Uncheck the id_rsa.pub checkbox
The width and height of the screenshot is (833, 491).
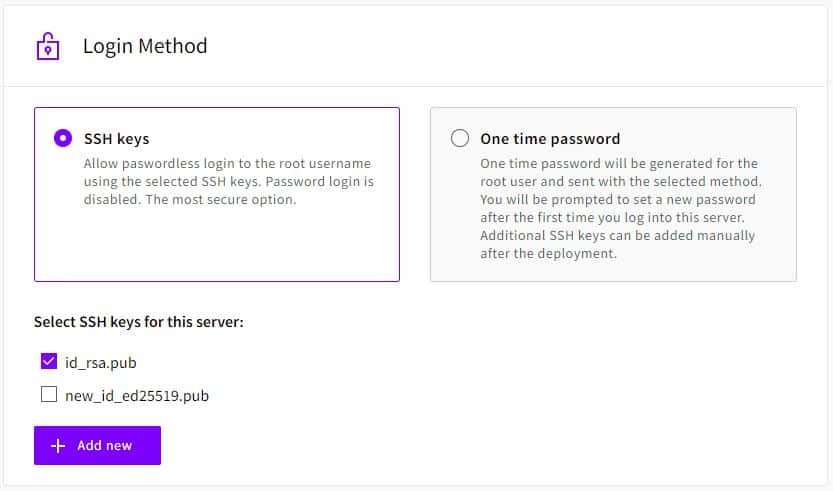click(49, 361)
